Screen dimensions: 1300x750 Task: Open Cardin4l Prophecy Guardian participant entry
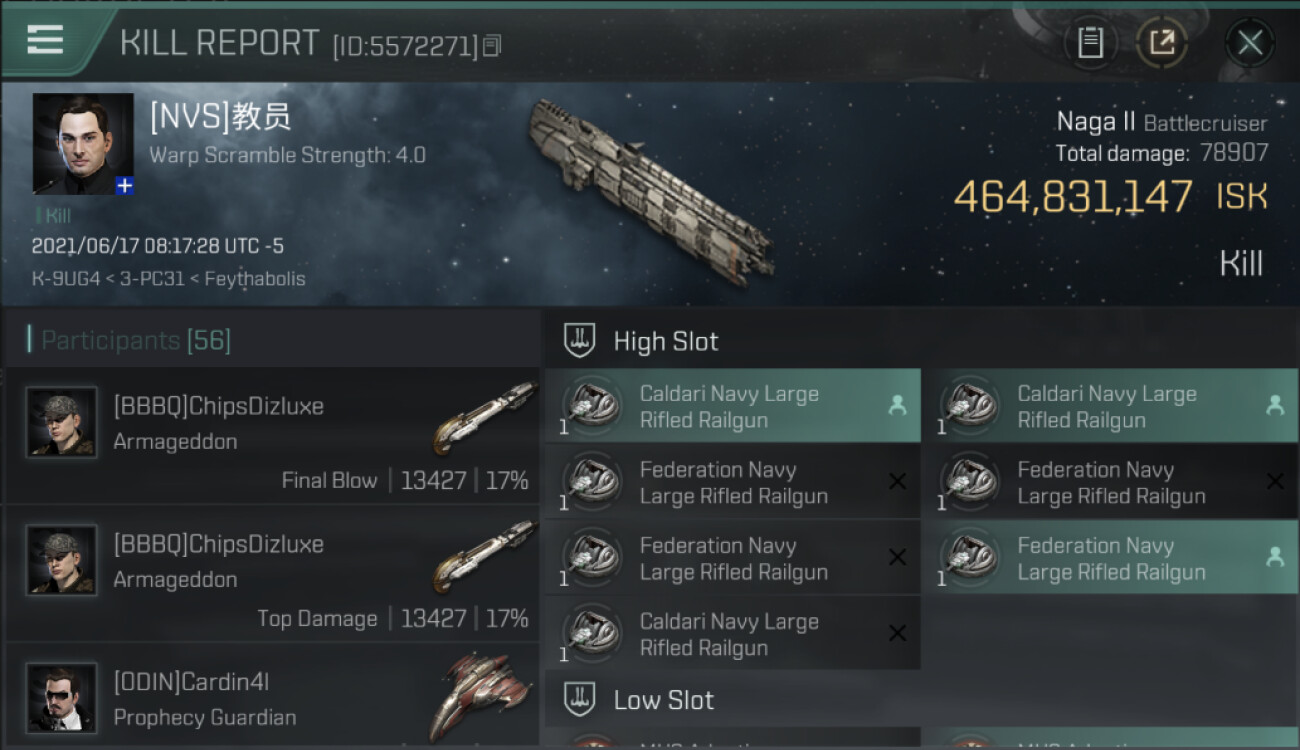(272, 700)
